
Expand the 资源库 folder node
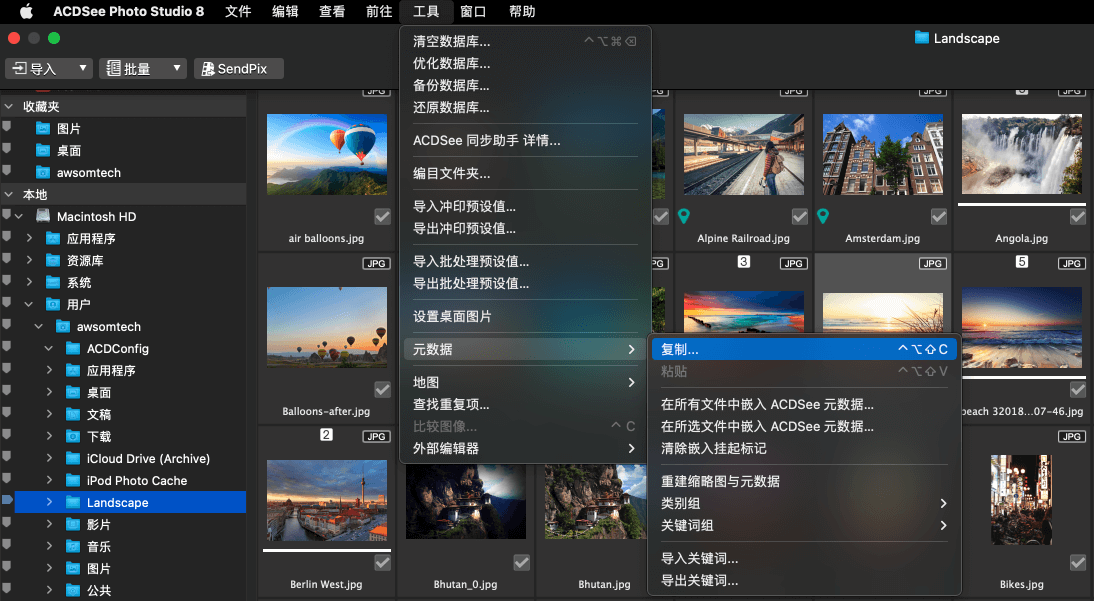[x=29, y=260]
